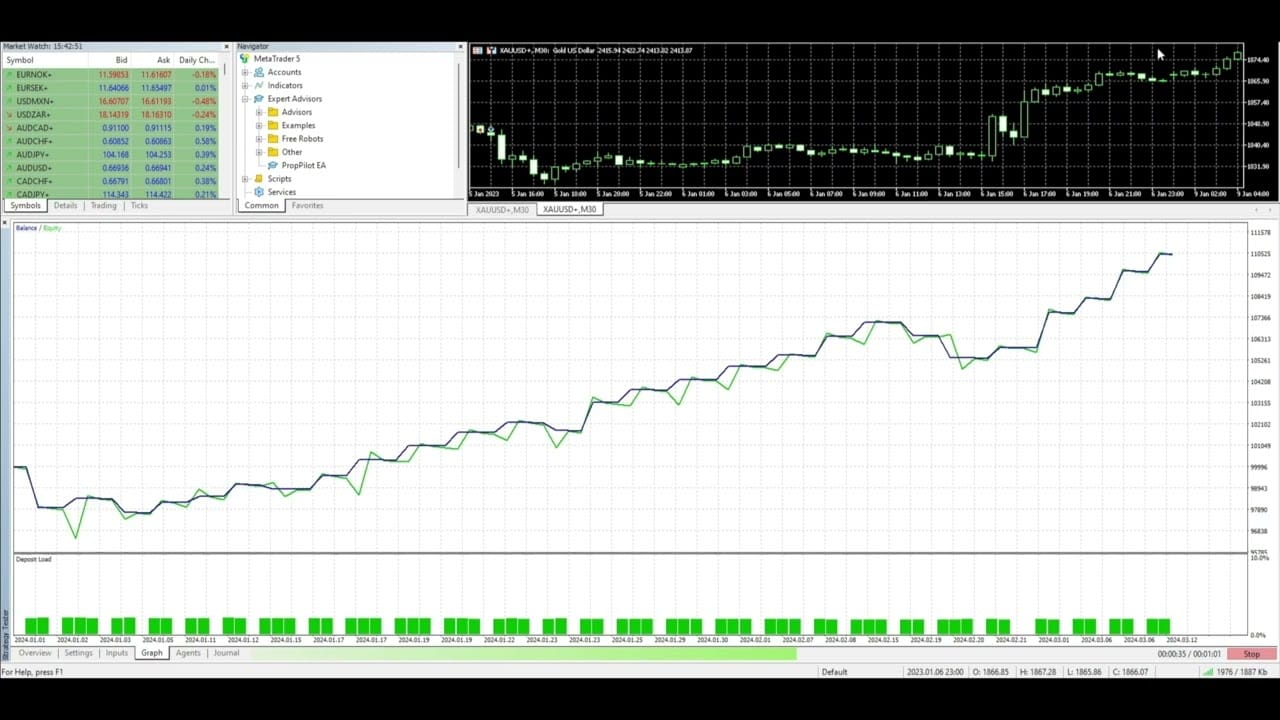The width and height of the screenshot is (1280, 720).
Task: Collapse the Expert Advisors tree node
Action: (245, 99)
